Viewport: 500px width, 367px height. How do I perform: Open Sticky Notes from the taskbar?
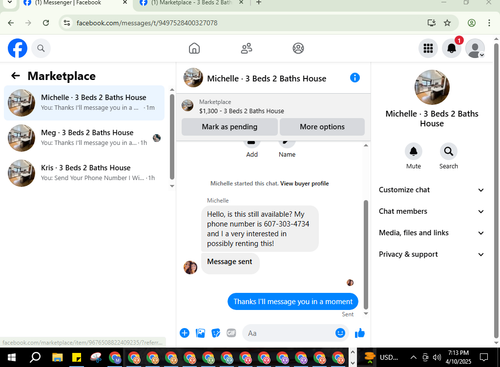(77, 358)
